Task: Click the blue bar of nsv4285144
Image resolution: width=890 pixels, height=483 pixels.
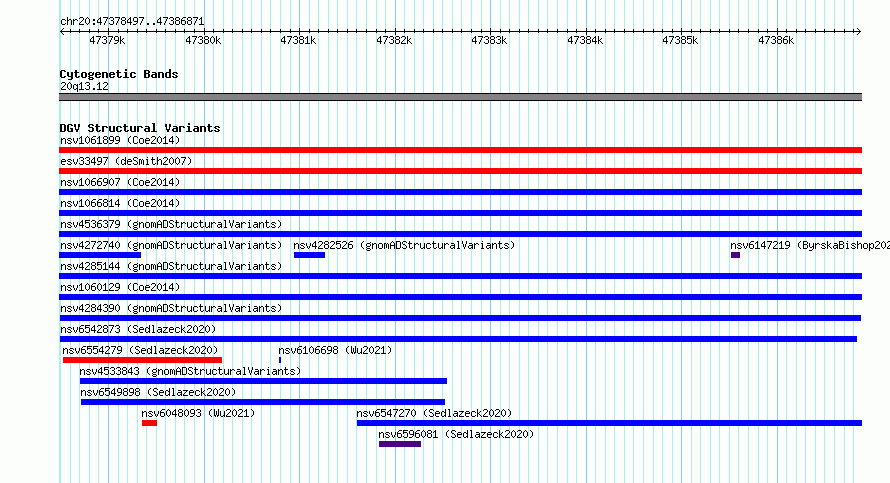Action: (x=460, y=276)
